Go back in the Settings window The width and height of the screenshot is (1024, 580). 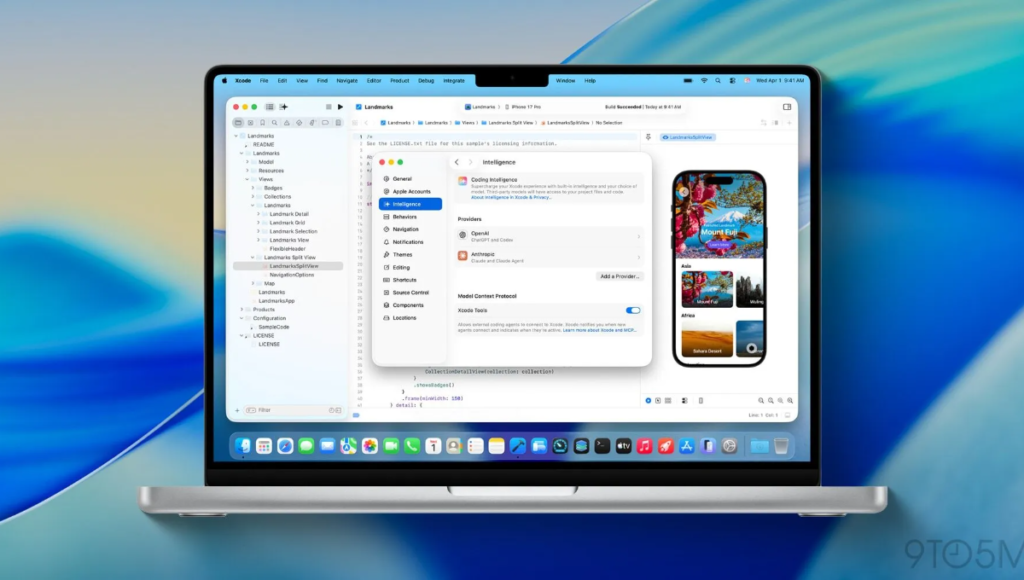pos(457,162)
